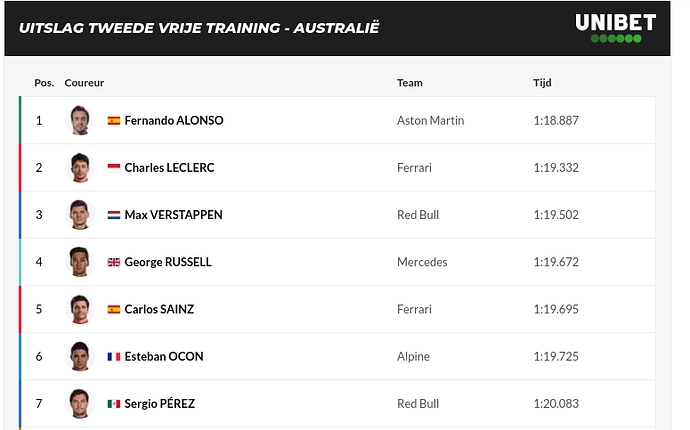Click Esteban Ocon's driver portrait
Screen dimensions: 690x430
[x=80, y=356]
